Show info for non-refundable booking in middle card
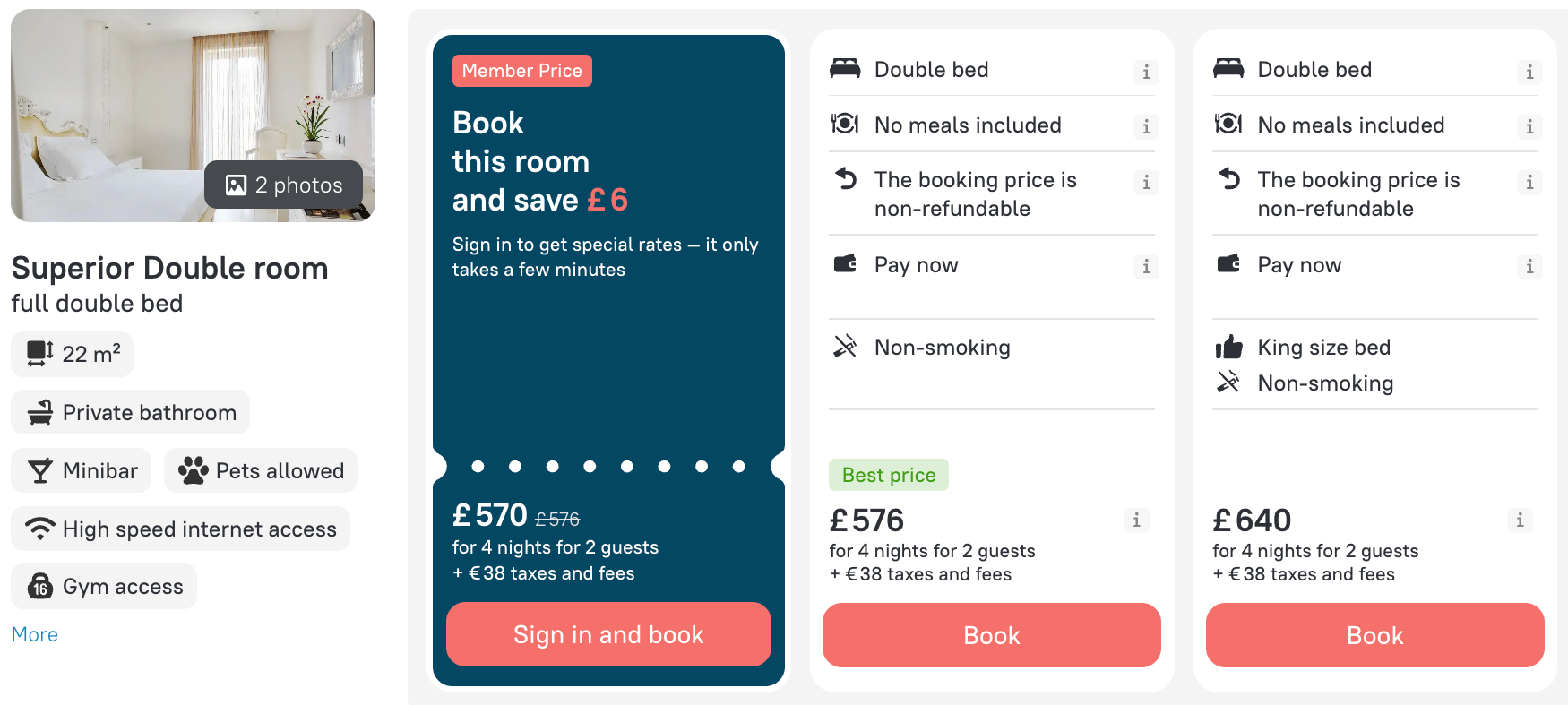The image size is (1568, 705). [x=1146, y=183]
